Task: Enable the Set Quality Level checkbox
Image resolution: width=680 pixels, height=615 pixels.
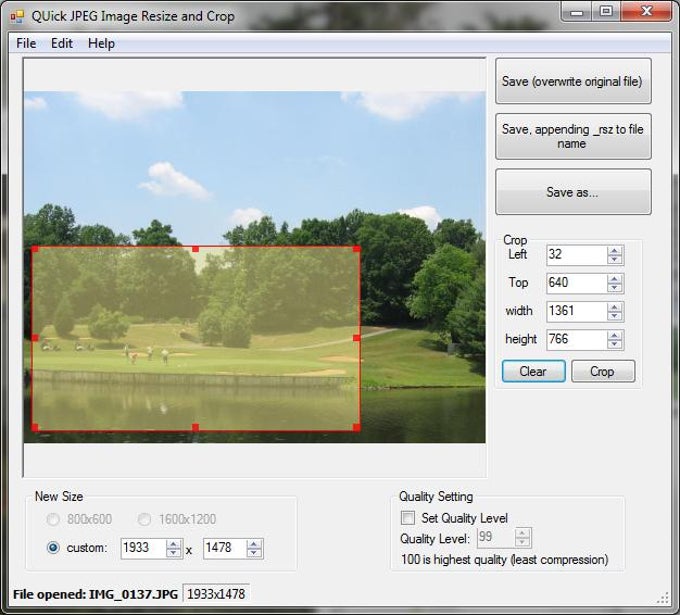Action: 408,518
